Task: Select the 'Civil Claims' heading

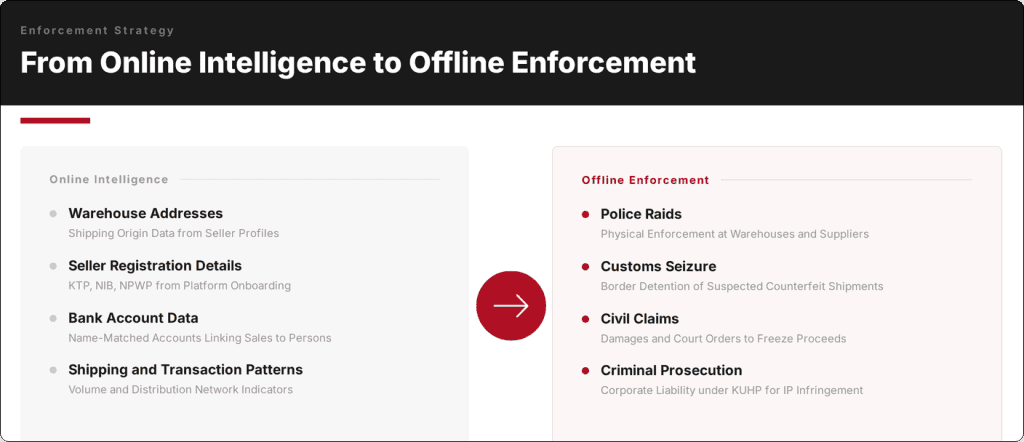Action: tap(640, 319)
